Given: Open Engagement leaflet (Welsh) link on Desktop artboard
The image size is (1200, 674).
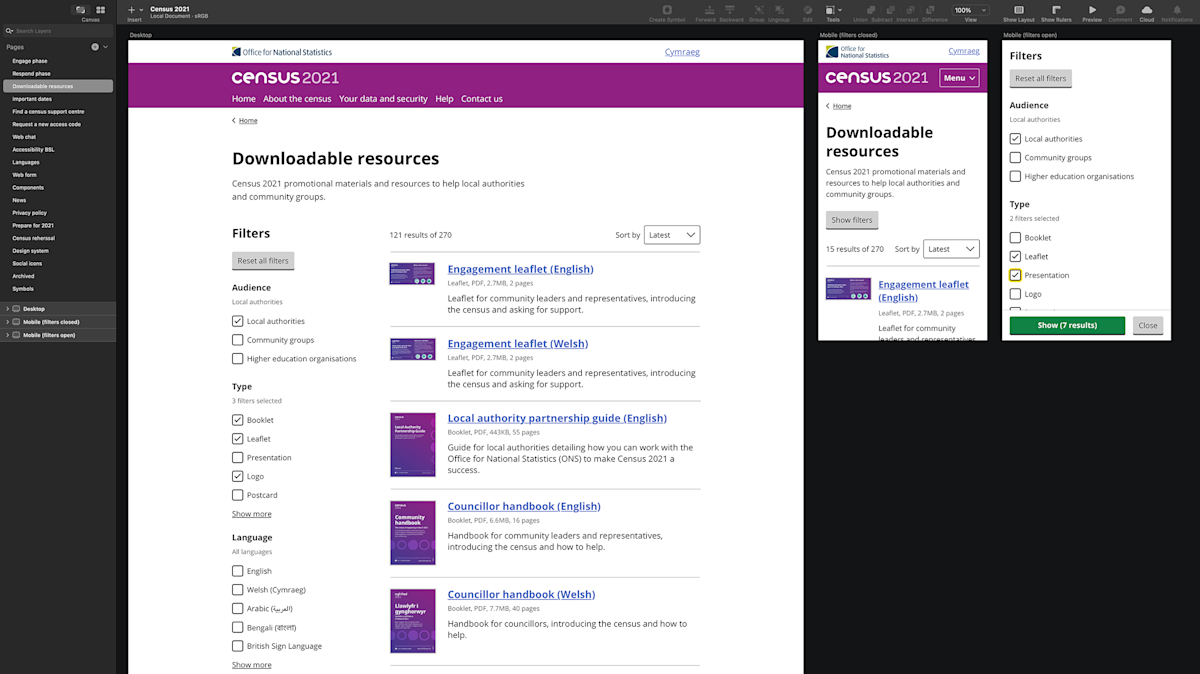Looking at the screenshot, I should [518, 344].
